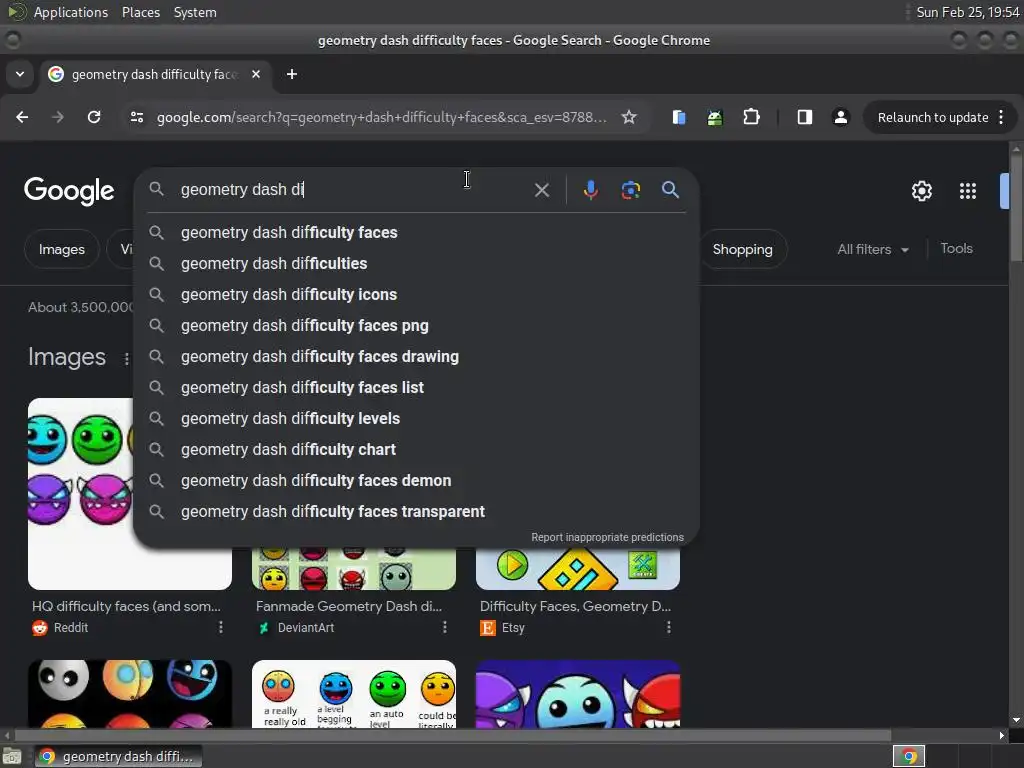Open more options for Reddit image result

pyautogui.click(x=221, y=627)
